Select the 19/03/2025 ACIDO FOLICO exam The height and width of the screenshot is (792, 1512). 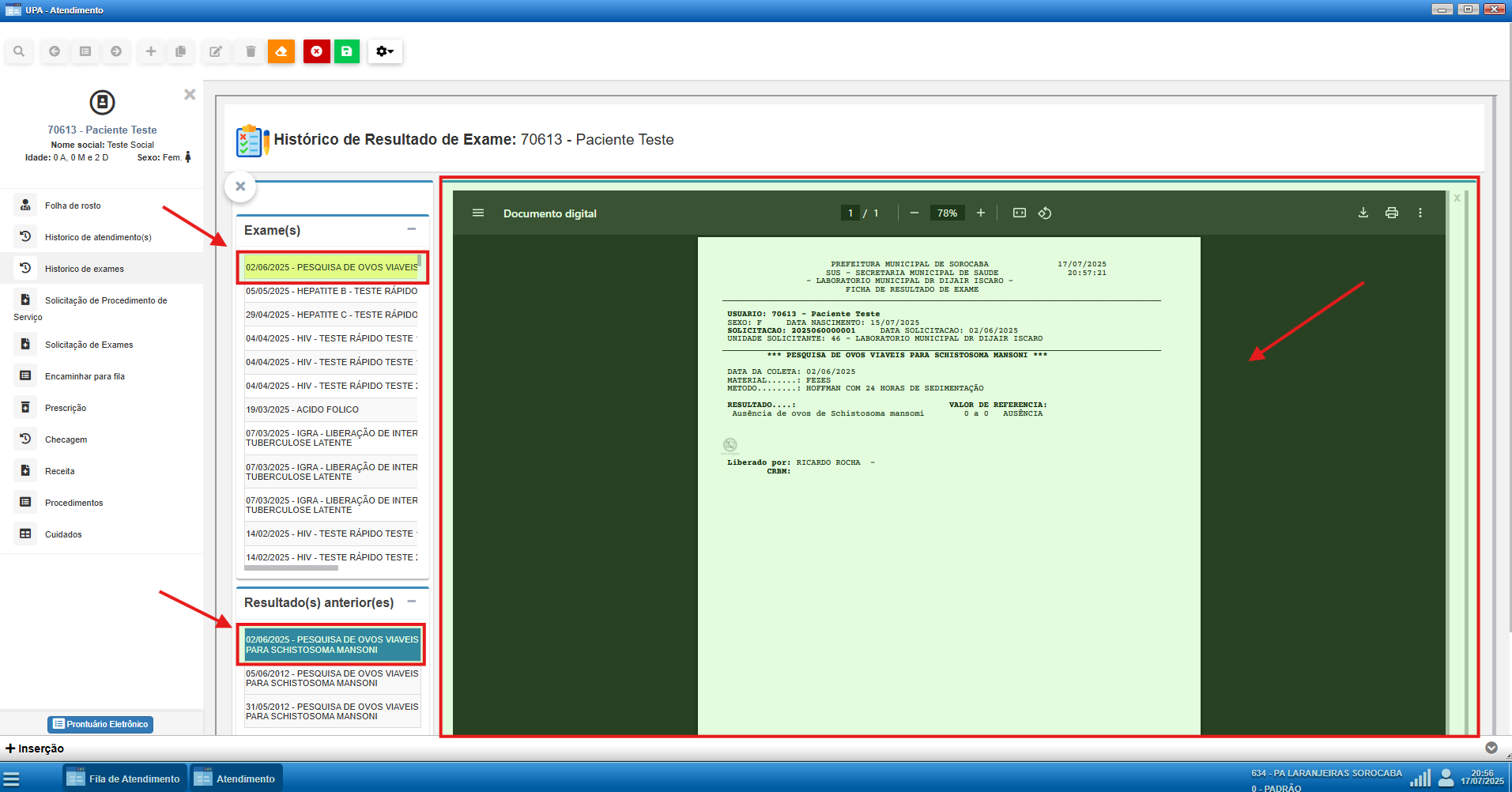pos(302,409)
